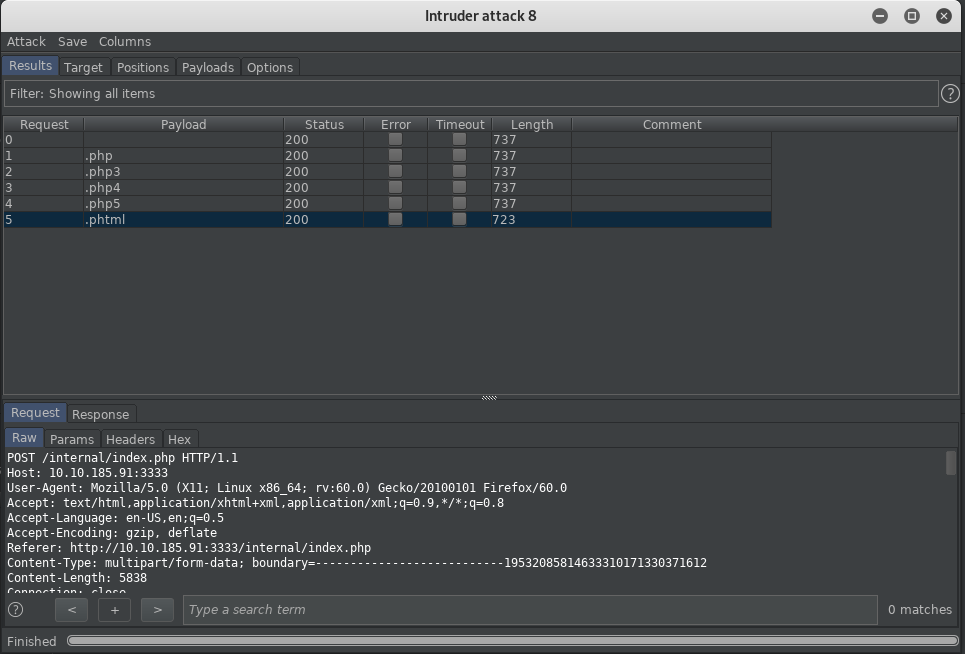Open the Save menu
This screenshot has width=965, height=654.
coord(73,42)
